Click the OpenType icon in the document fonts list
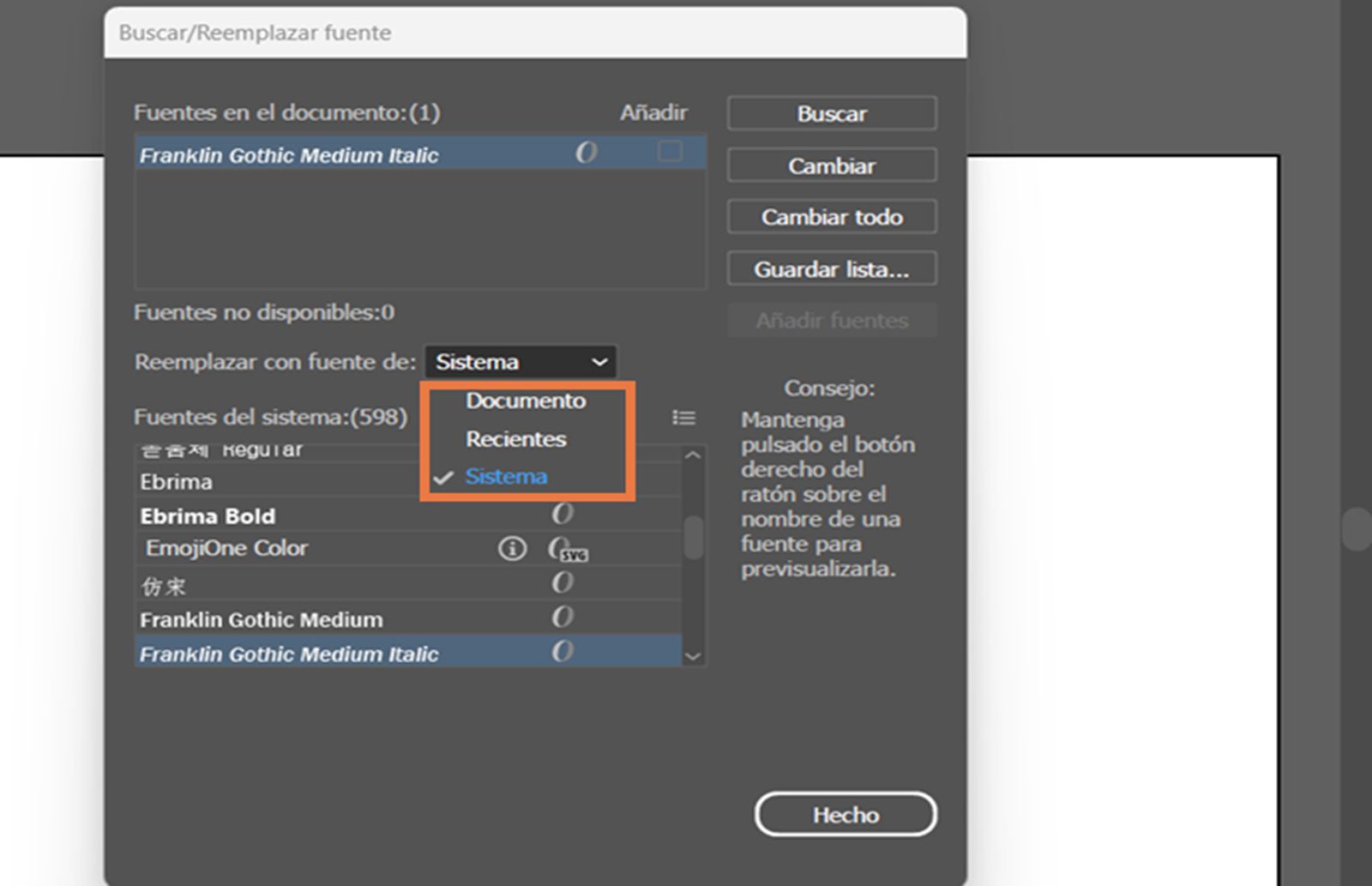 (x=586, y=153)
